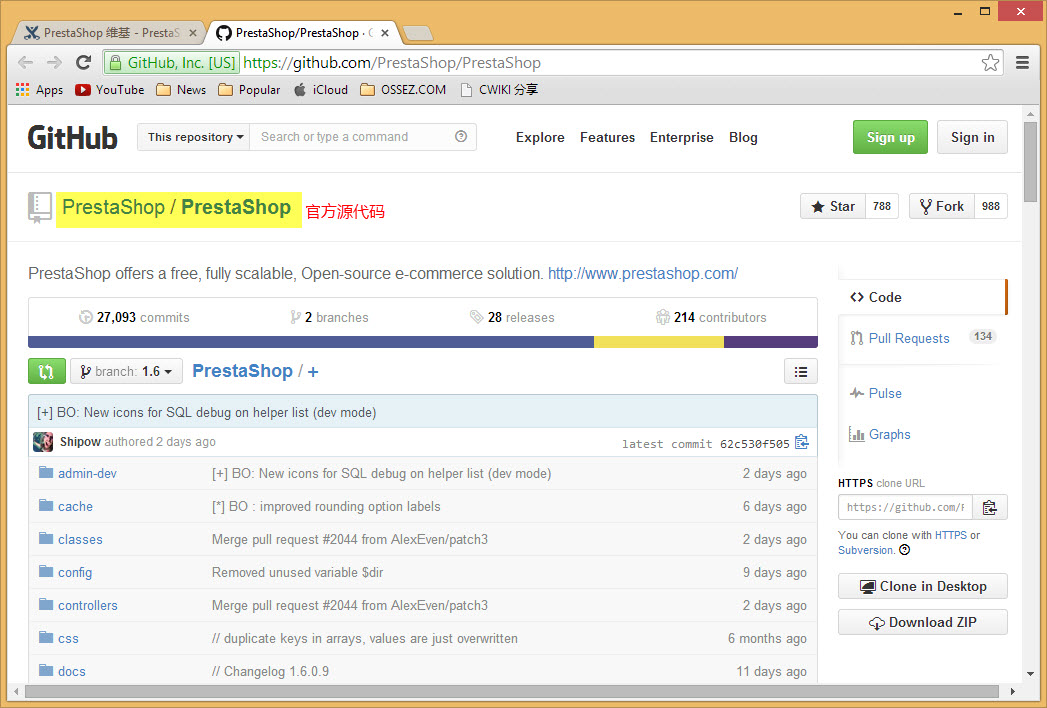
Task: Click the config folder icon
Action: 46,572
